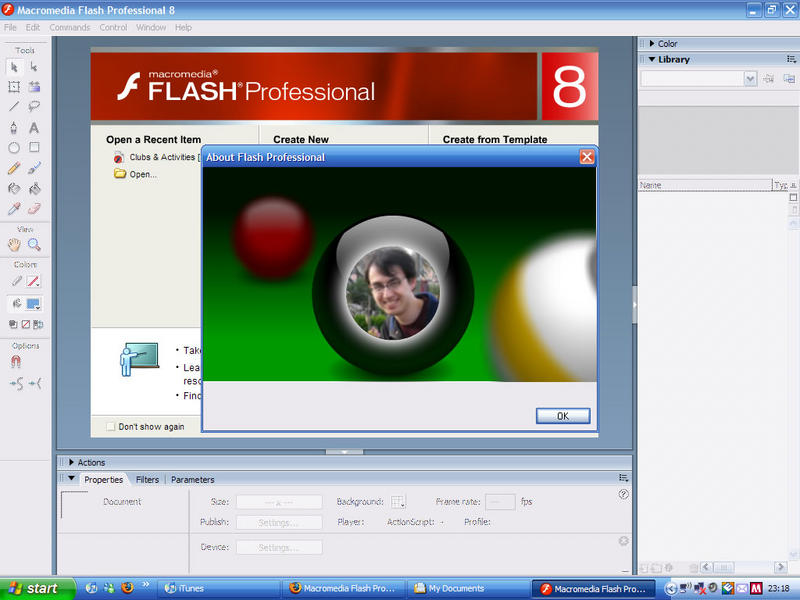Select the Oval tool
This screenshot has width=800, height=600.
point(14,147)
